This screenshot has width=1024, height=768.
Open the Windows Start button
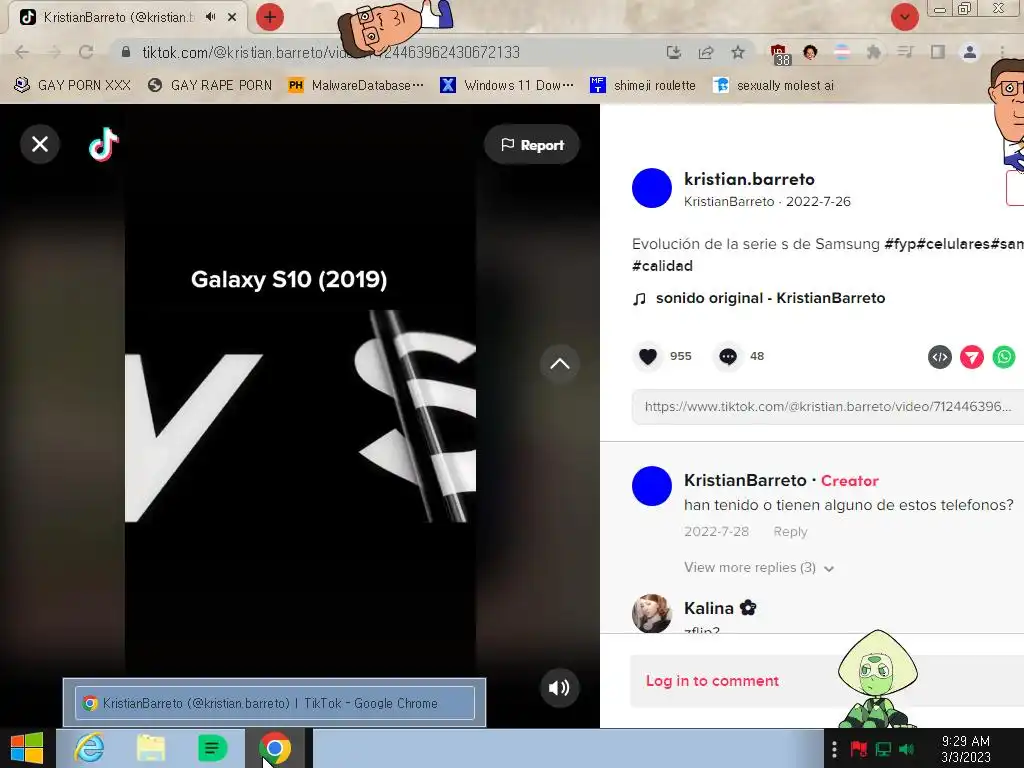[x=27, y=748]
